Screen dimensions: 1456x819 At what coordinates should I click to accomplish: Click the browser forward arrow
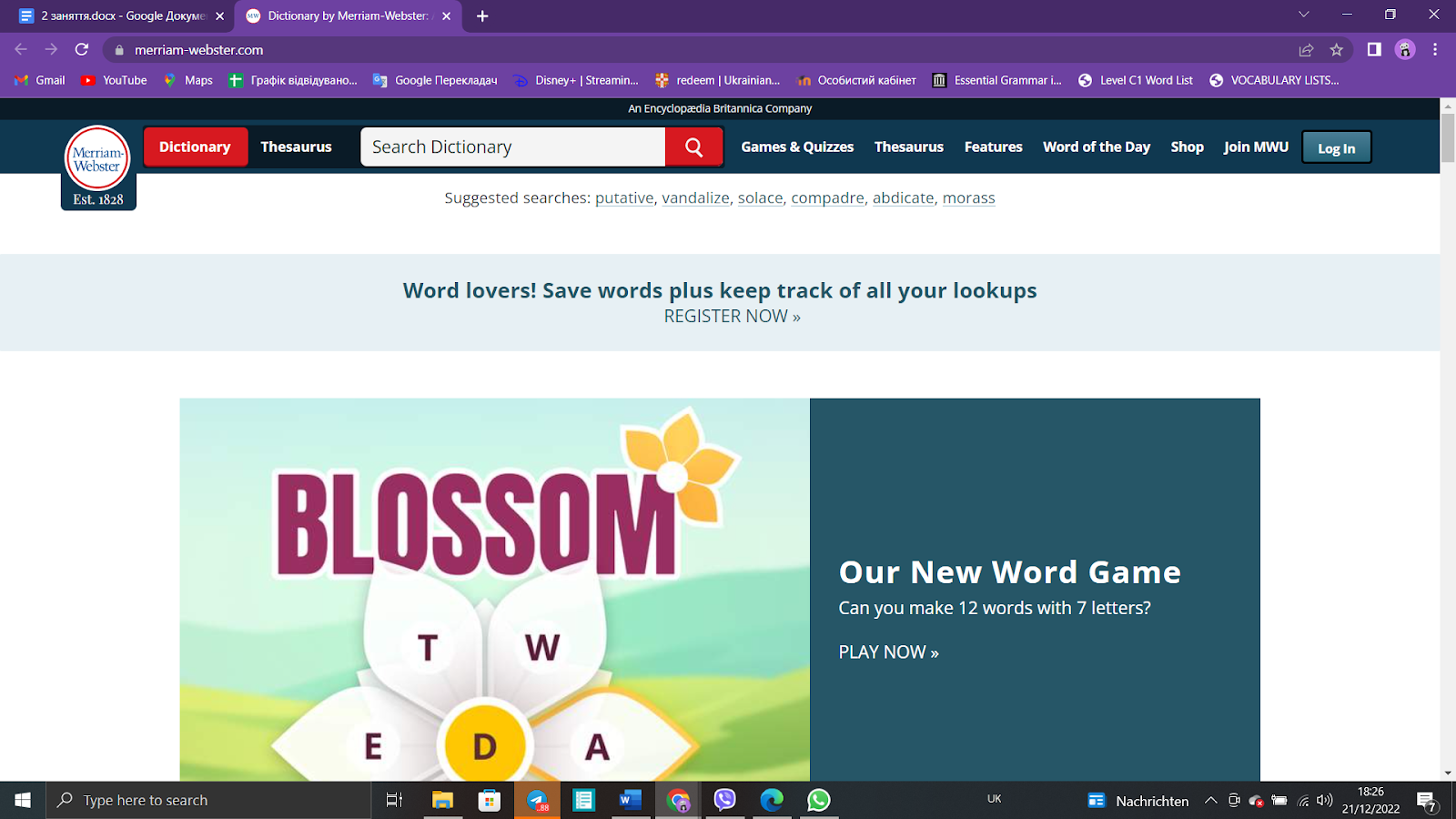click(x=51, y=50)
